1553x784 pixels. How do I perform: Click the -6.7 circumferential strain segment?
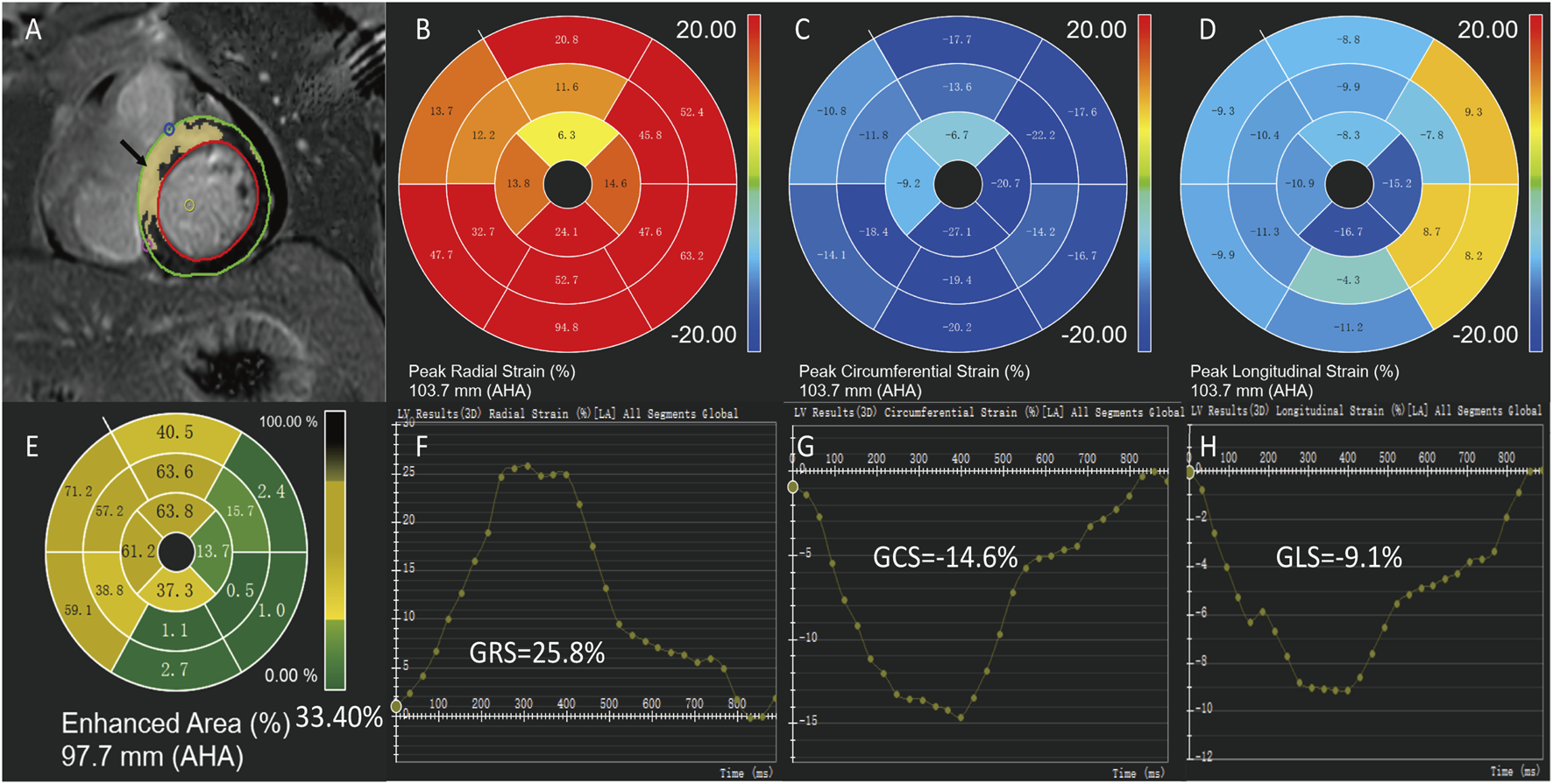coord(958,137)
